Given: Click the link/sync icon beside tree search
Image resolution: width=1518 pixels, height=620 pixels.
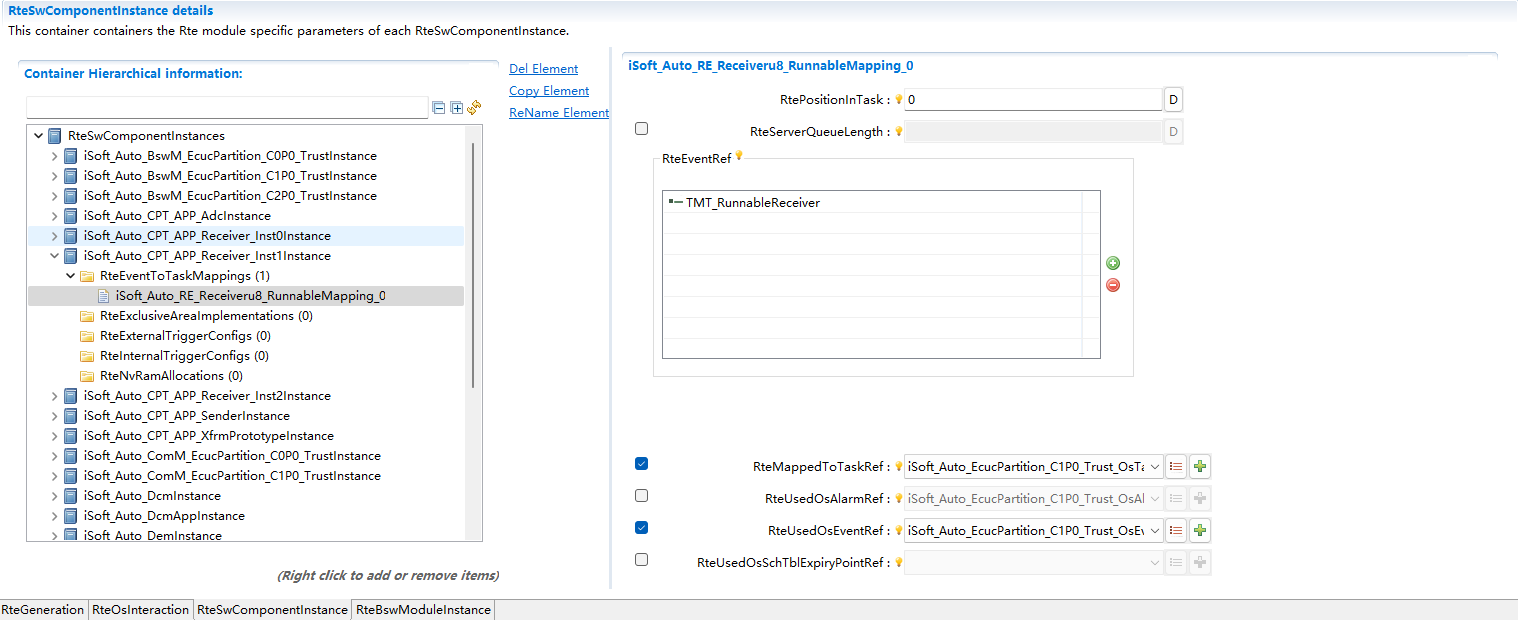Looking at the screenshot, I should pos(475,108).
